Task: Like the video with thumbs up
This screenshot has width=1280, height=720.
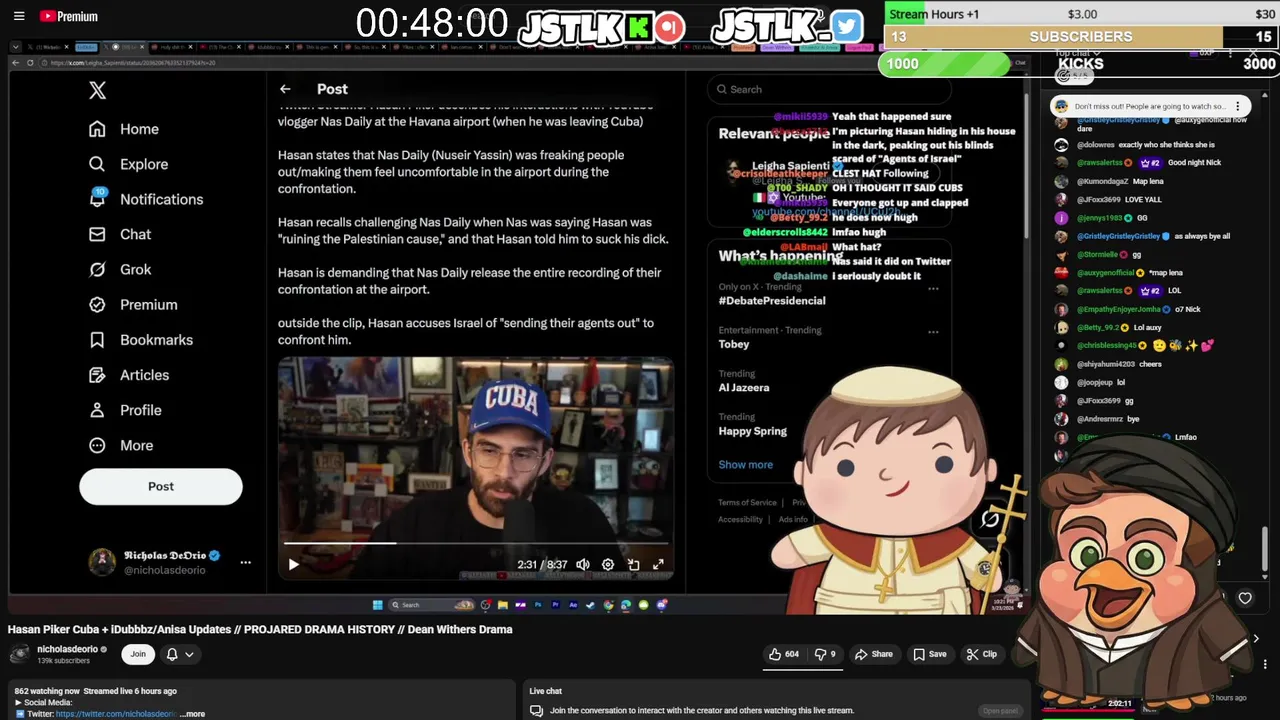Action: pyautogui.click(x=783, y=654)
